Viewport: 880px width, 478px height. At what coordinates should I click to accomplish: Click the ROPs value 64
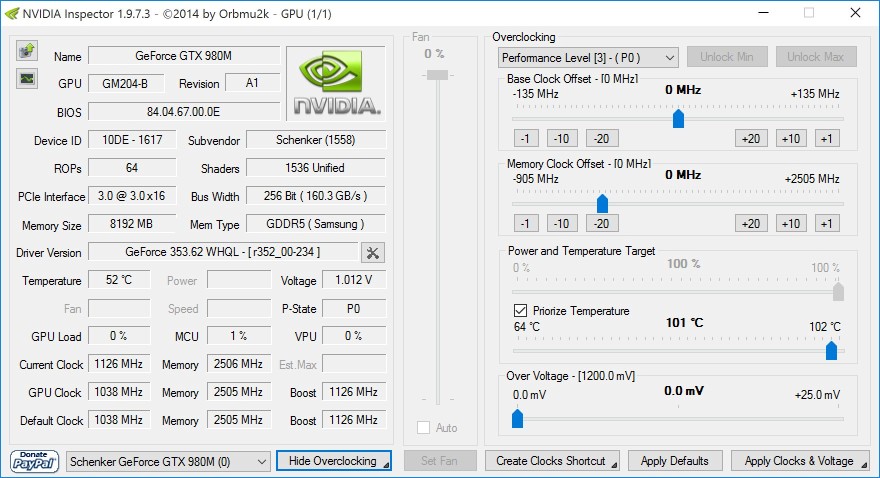(132, 168)
